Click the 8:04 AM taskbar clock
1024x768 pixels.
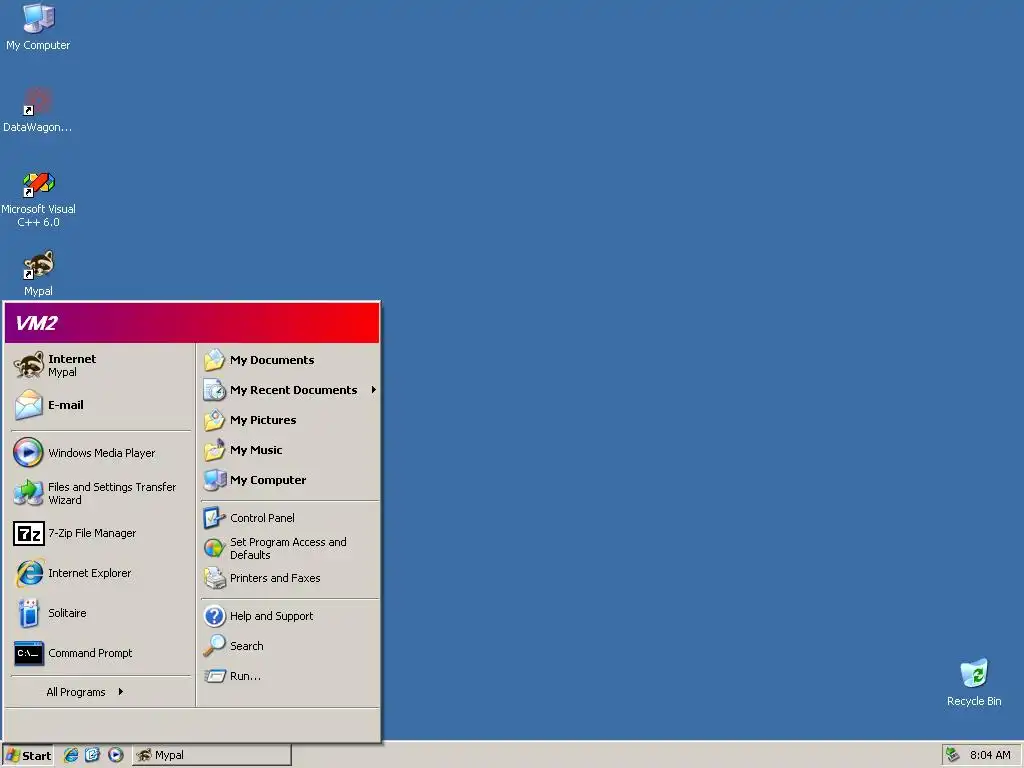tap(990, 755)
